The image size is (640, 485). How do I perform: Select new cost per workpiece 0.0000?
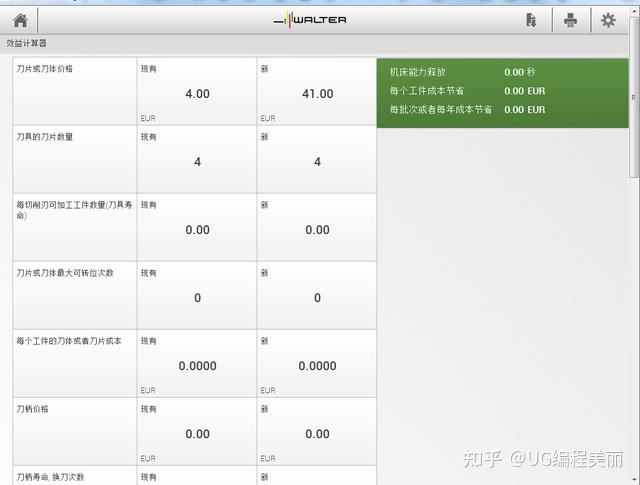(x=317, y=364)
